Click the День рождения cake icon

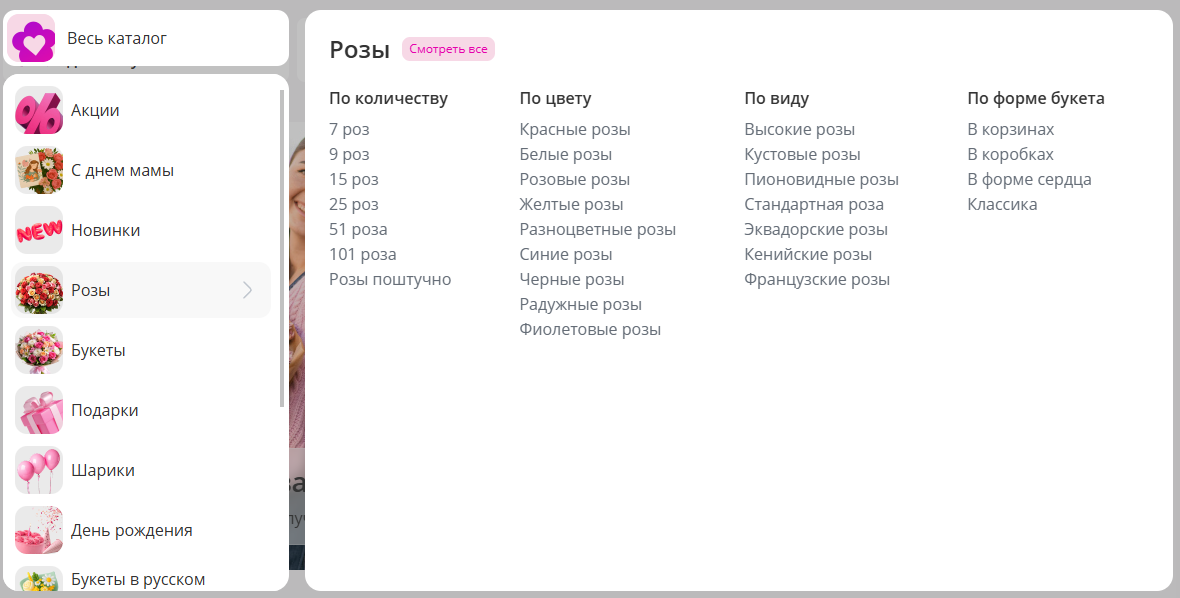tap(39, 530)
